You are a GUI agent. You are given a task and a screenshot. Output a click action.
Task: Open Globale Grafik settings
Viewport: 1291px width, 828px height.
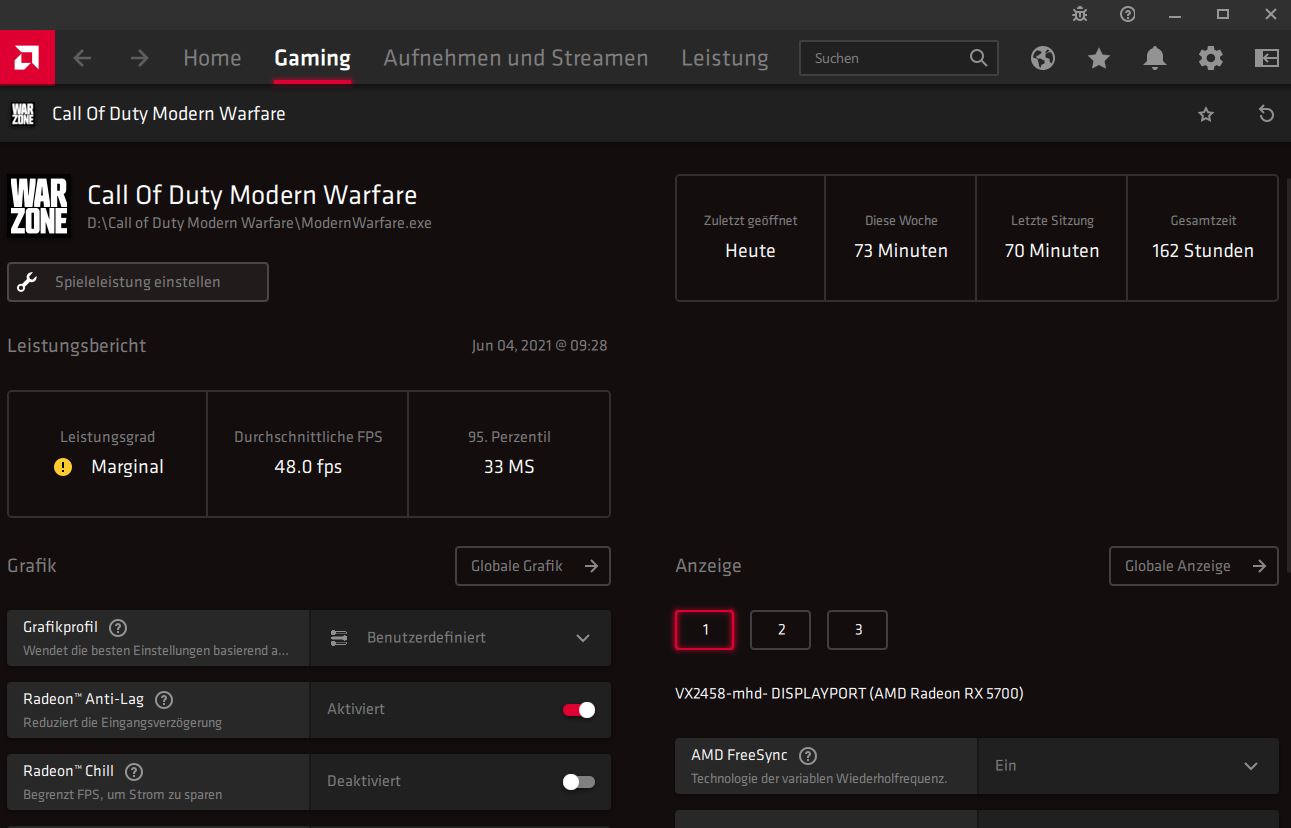pyautogui.click(x=533, y=566)
